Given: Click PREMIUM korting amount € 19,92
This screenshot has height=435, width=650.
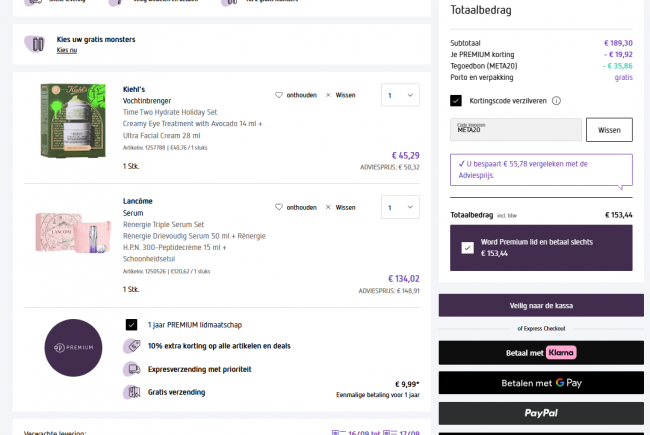Looking at the screenshot, I should [x=618, y=54].
